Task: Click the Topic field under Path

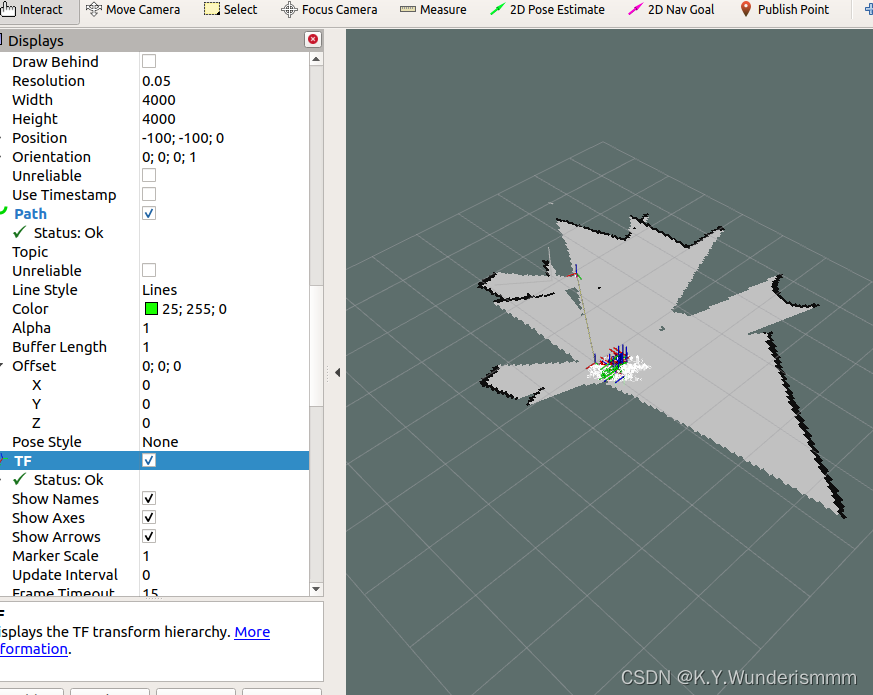Action: (x=224, y=252)
